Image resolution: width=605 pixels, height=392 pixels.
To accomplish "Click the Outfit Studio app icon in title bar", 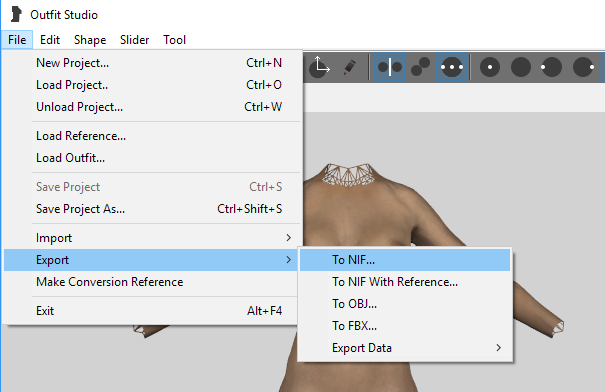I will point(16,14).
